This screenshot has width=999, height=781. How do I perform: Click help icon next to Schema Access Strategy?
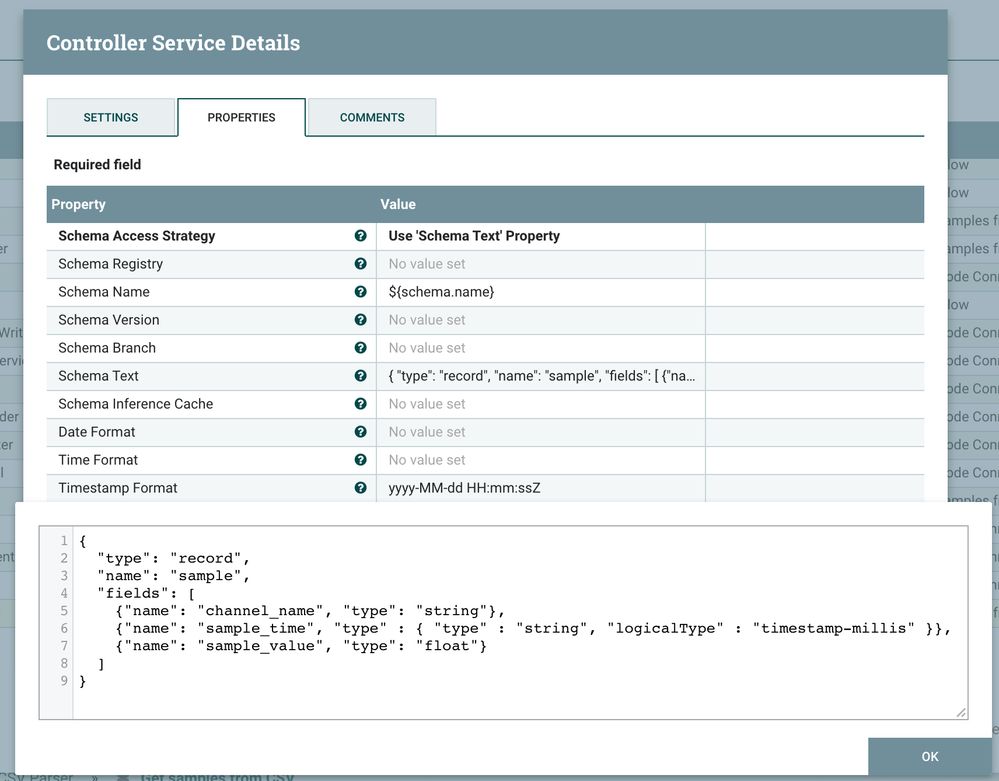click(x=360, y=236)
